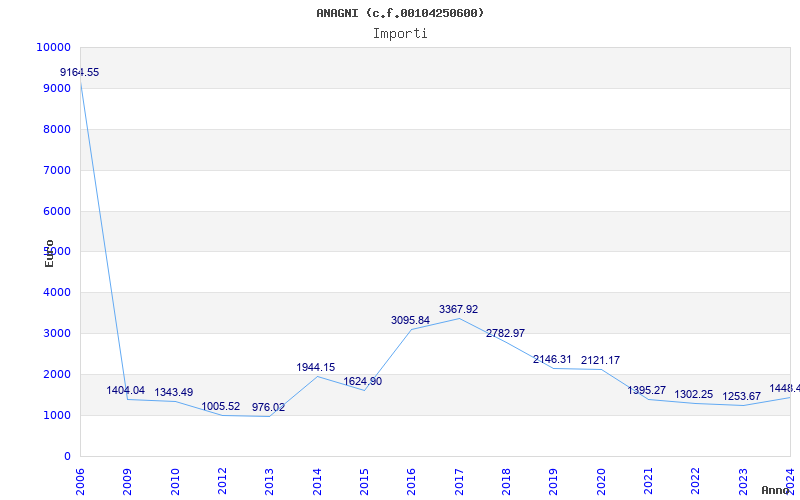Select the 2146.31 data label
Viewport: 800px width, 500px height.
click(x=552, y=360)
